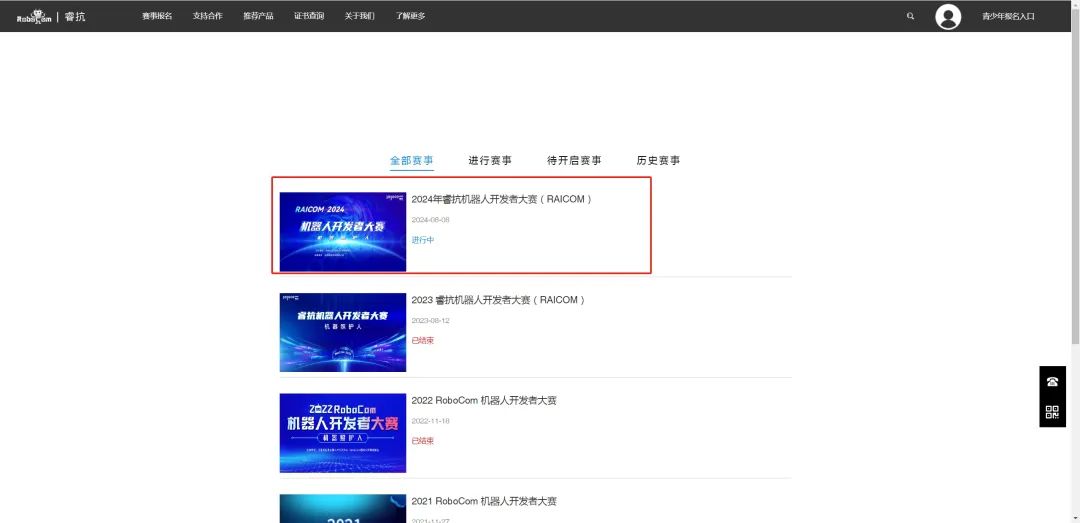Click the 青少年报名入口 link
The image size is (1080, 523).
(x=1008, y=16)
